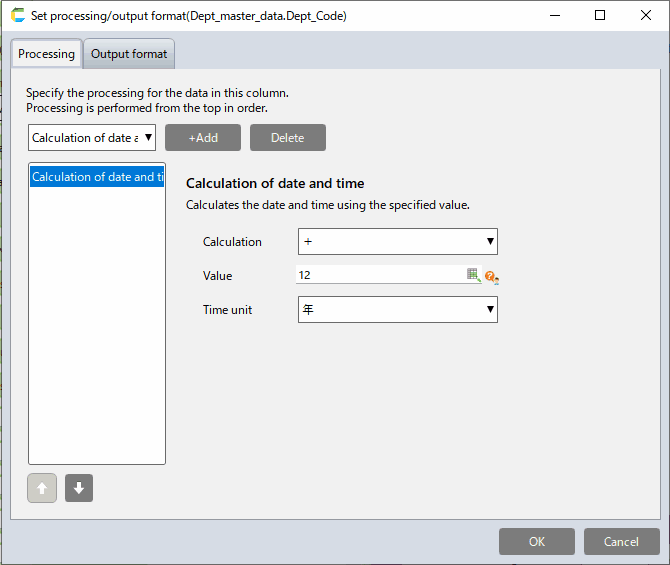Click the application icon in title bar
This screenshot has height=565, width=670.
tap(17, 16)
